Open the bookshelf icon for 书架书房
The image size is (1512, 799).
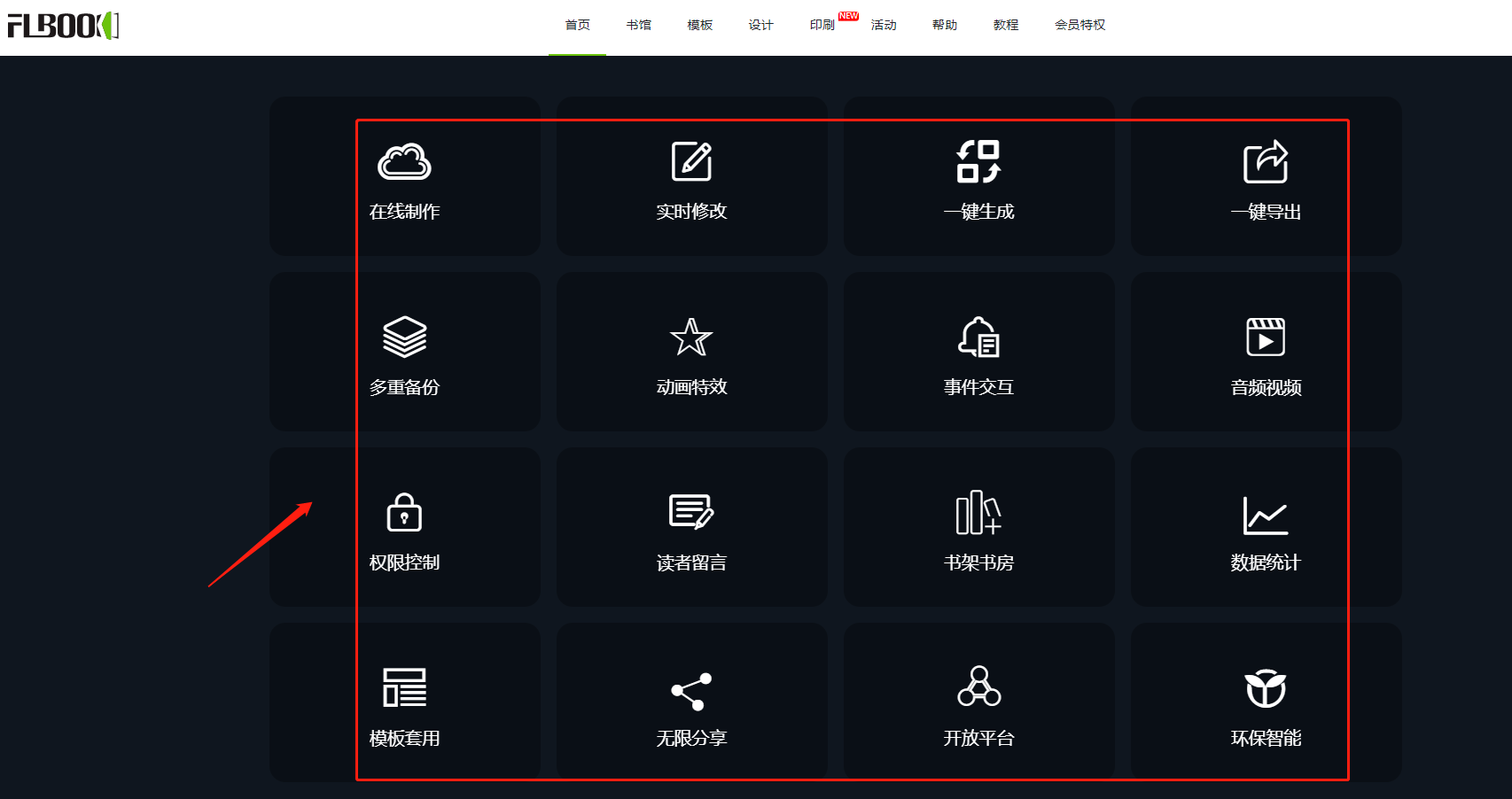pos(978,512)
